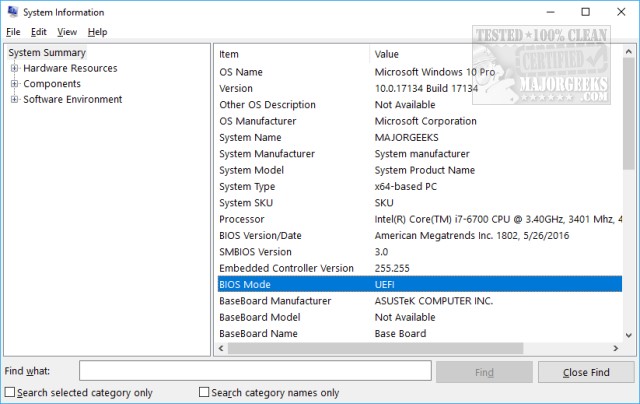Click the horizontal scrollbar left arrow

pyautogui.click(x=222, y=348)
